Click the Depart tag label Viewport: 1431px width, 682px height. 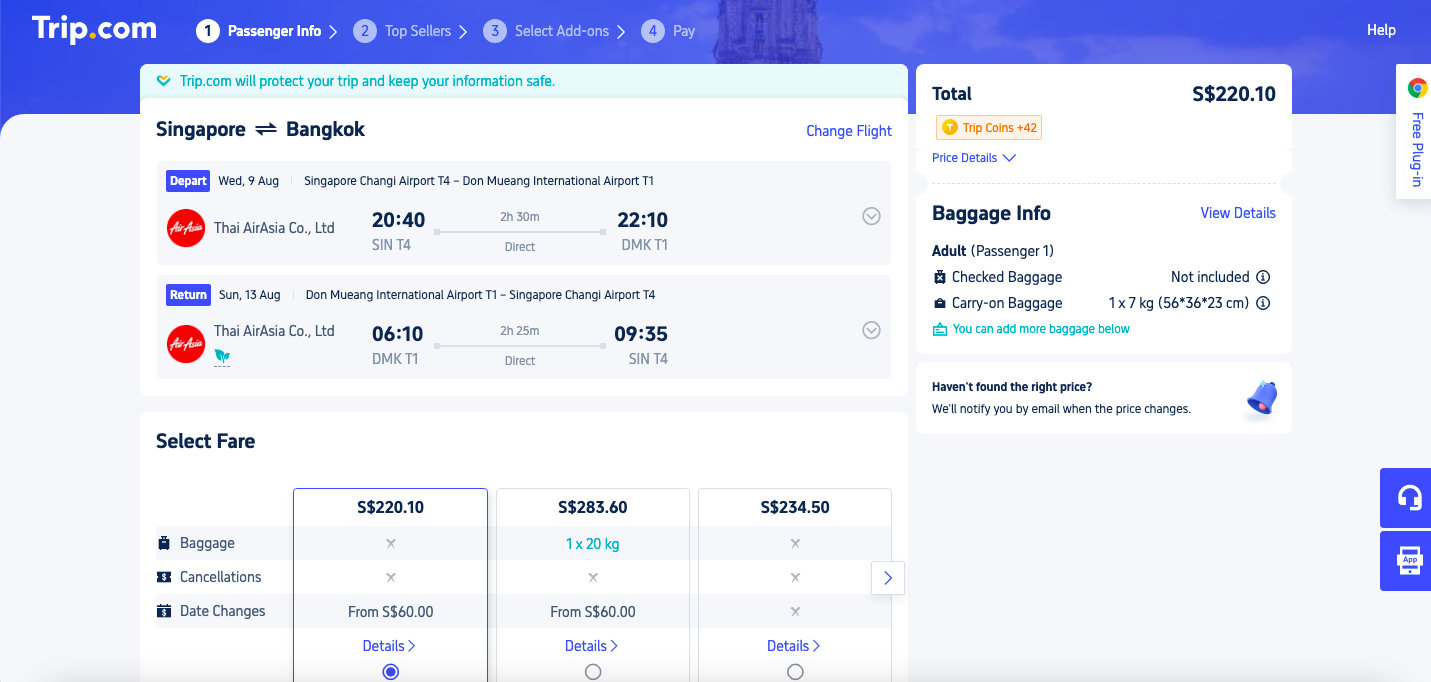pyautogui.click(x=188, y=181)
